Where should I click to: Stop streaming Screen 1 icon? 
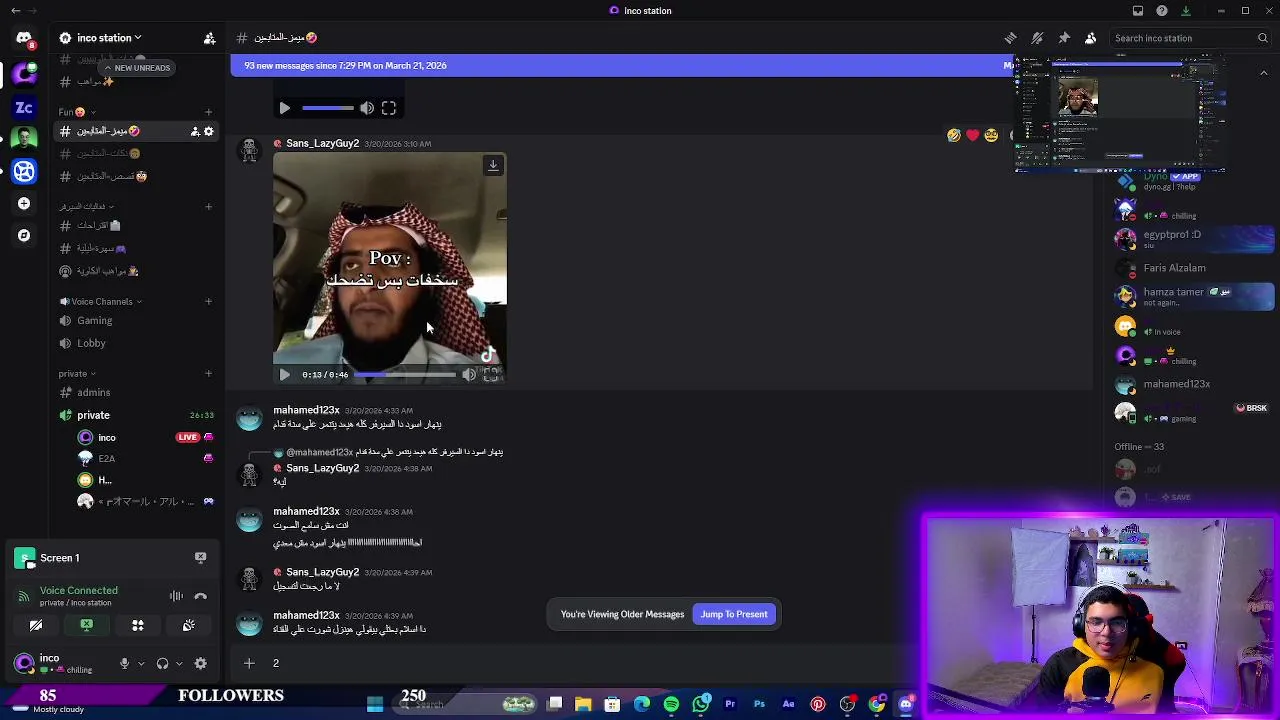click(x=201, y=558)
